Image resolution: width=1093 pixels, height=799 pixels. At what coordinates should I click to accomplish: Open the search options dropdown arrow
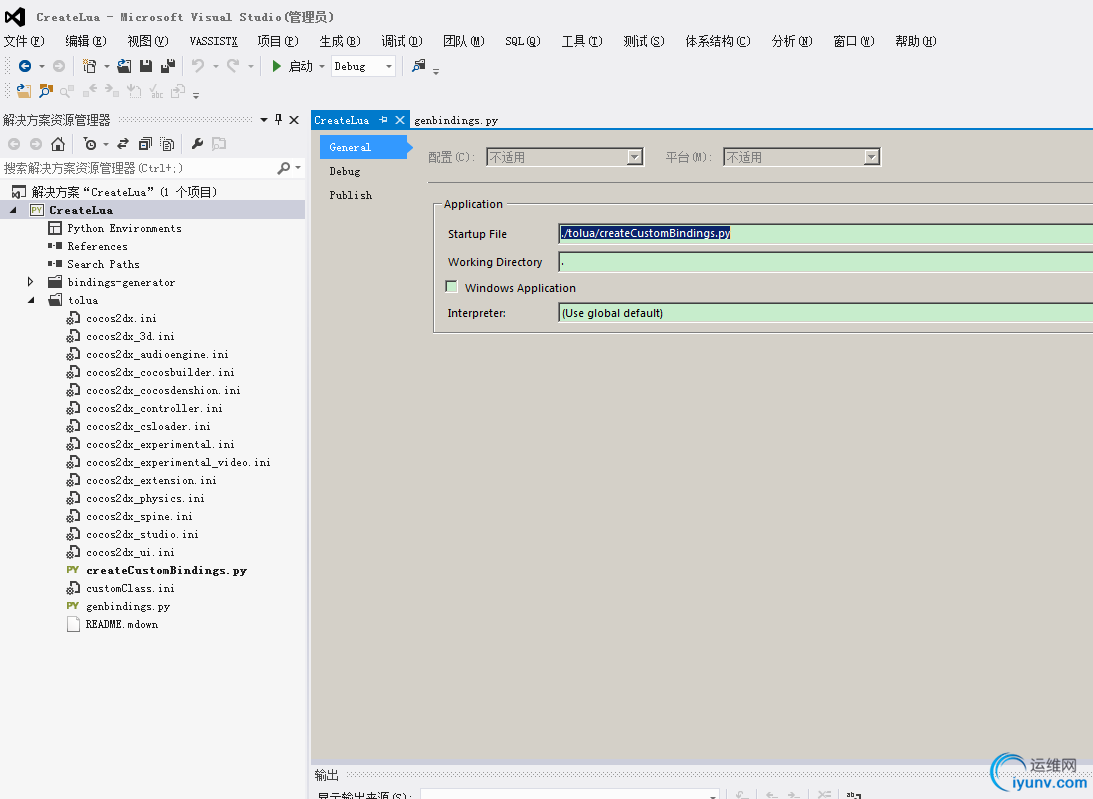298,168
